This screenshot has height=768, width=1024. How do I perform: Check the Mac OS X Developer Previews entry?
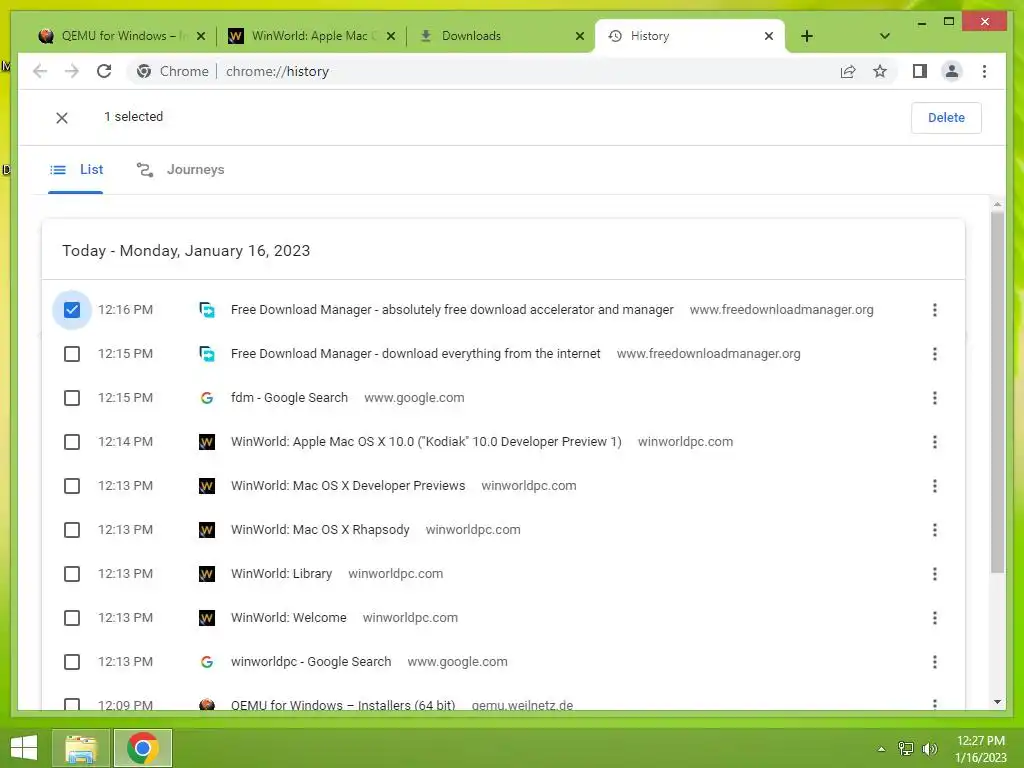click(72, 486)
